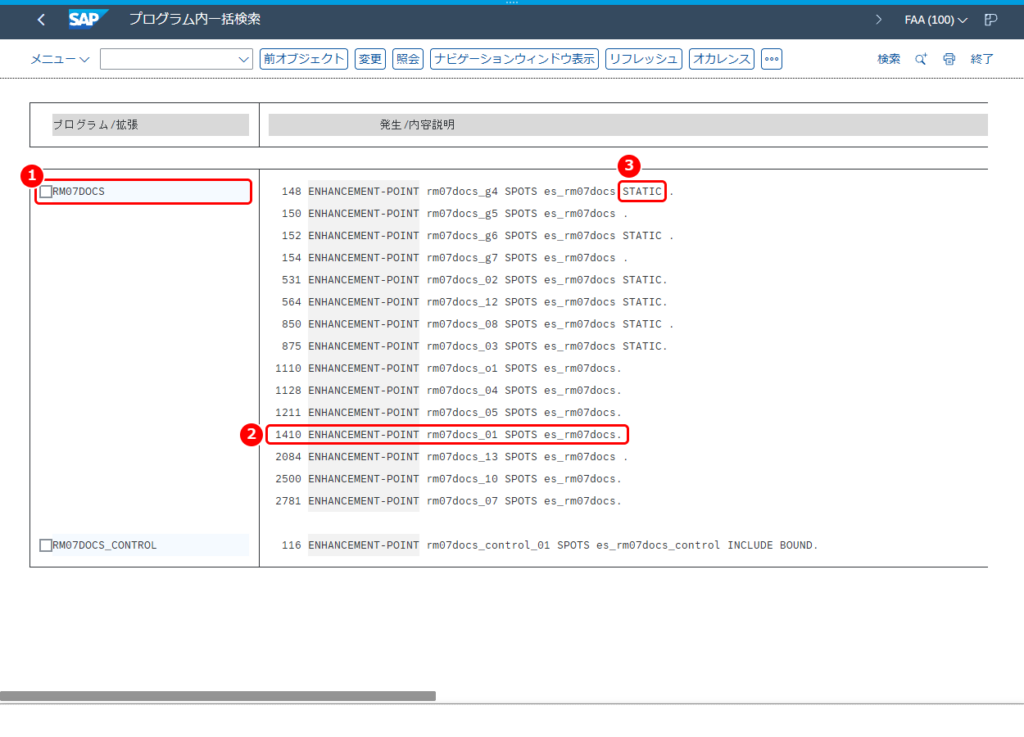Click the SAP logo

point(88,20)
